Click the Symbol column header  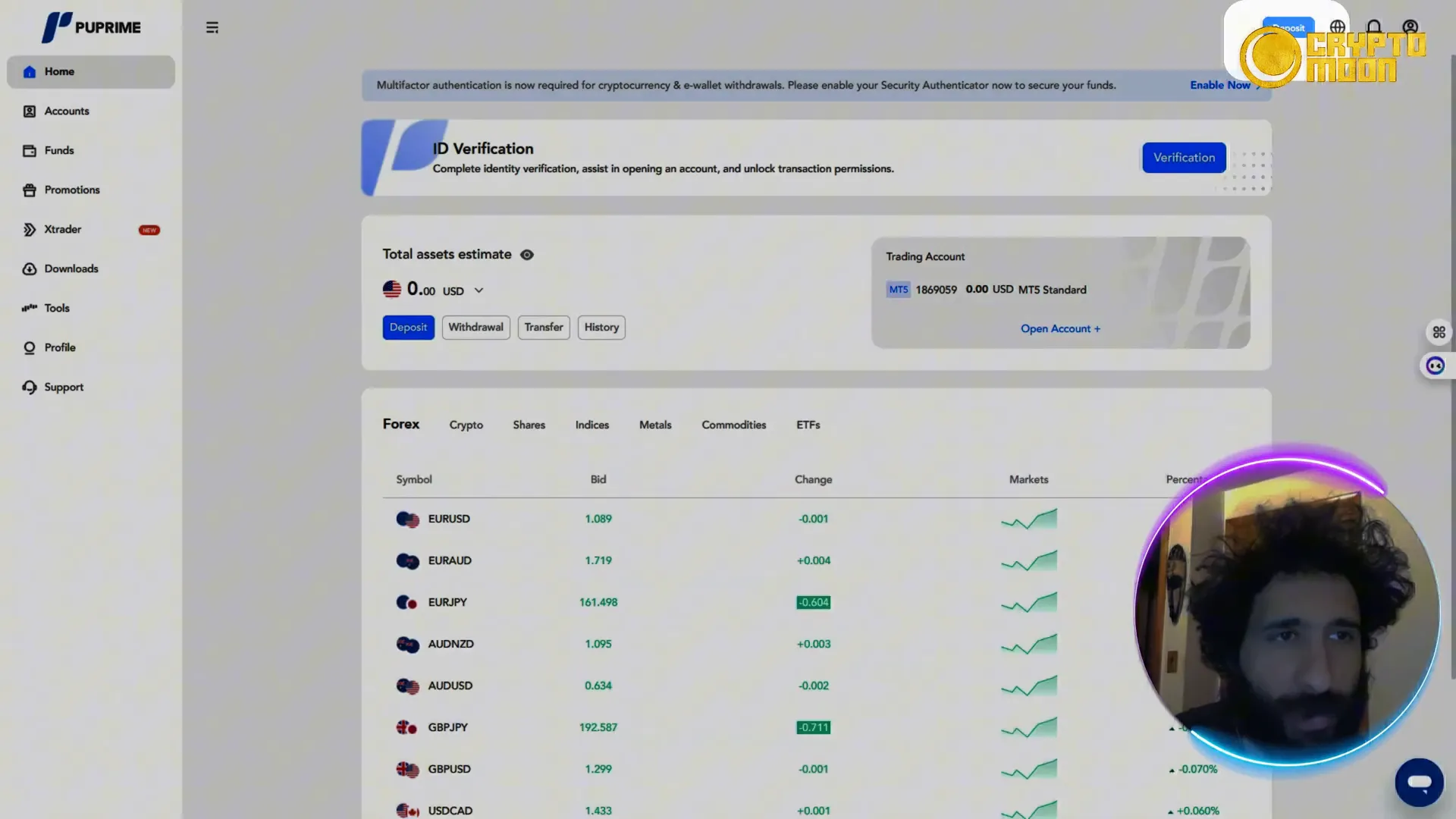(x=413, y=479)
